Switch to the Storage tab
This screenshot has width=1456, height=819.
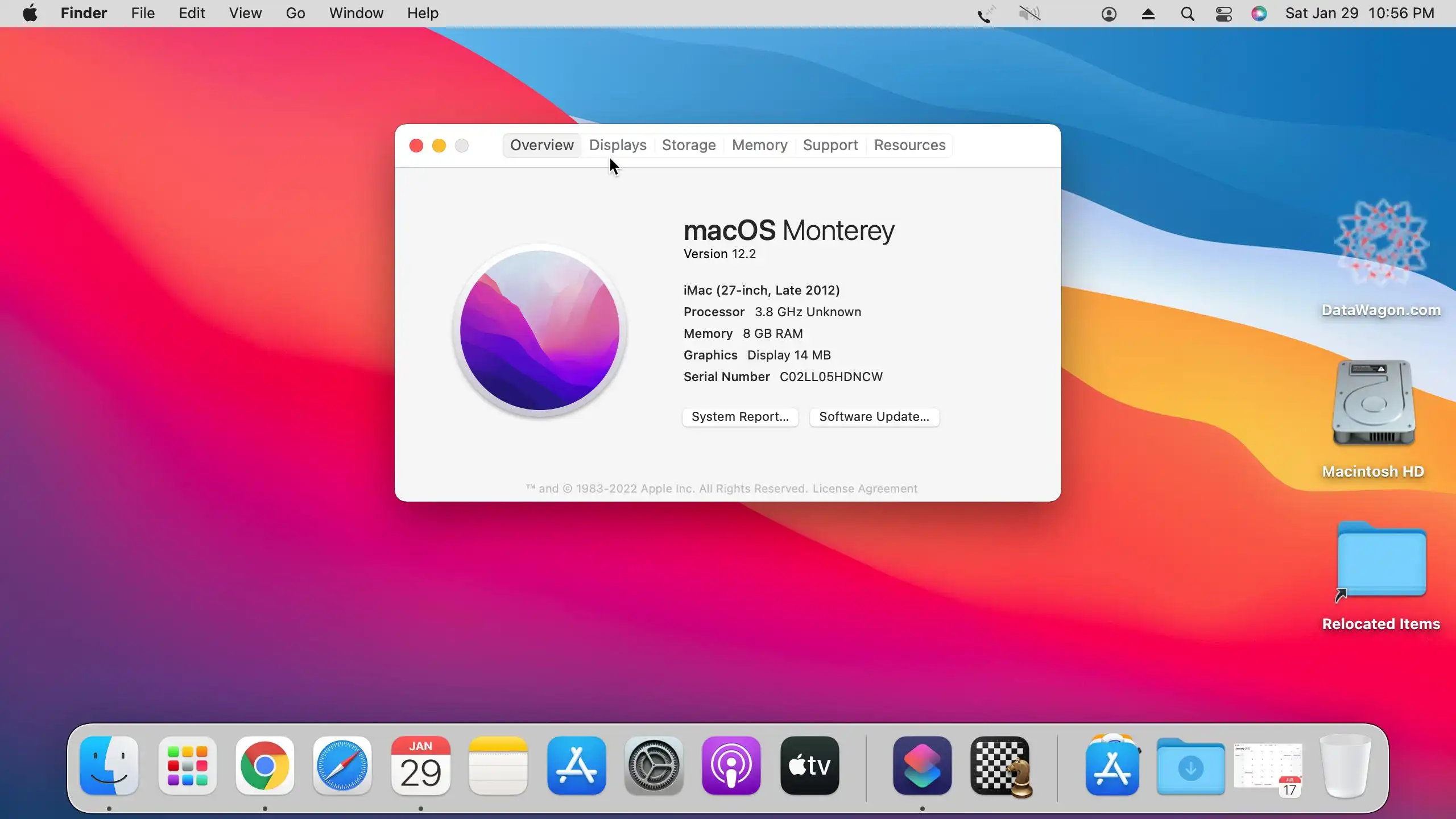[x=688, y=145]
